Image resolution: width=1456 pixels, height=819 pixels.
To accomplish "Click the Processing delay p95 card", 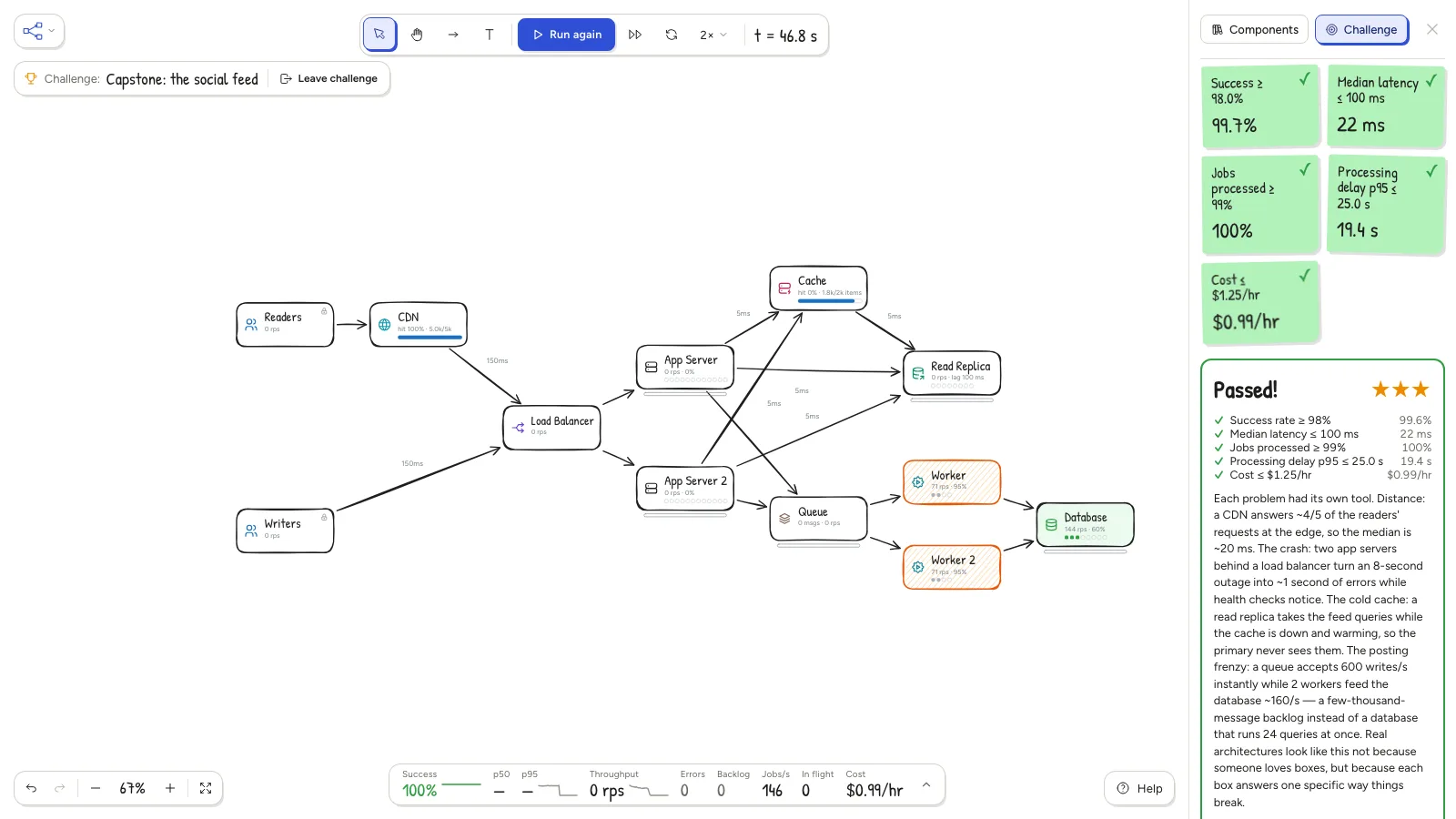I will click(1386, 205).
